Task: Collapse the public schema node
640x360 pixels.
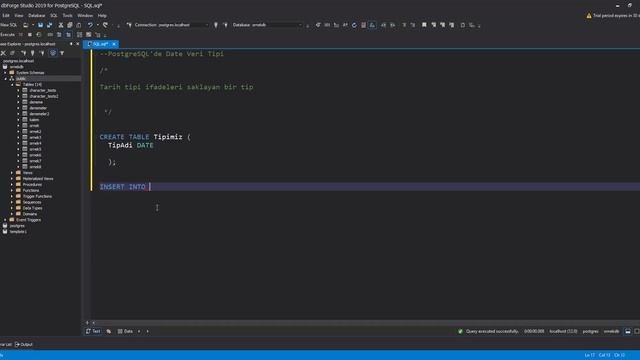Action: 5,78
